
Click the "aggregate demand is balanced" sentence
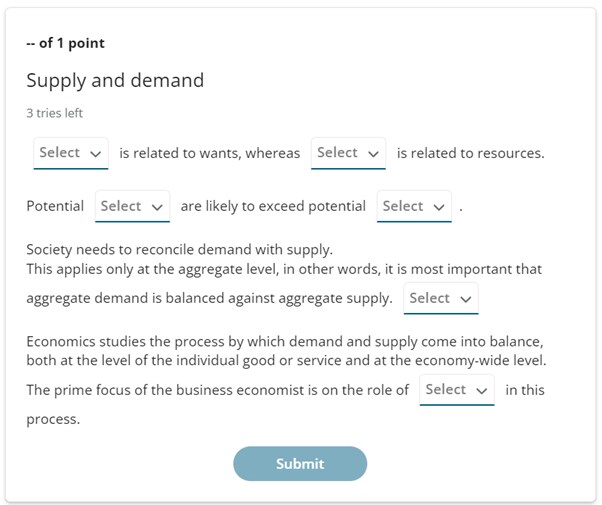208,298
